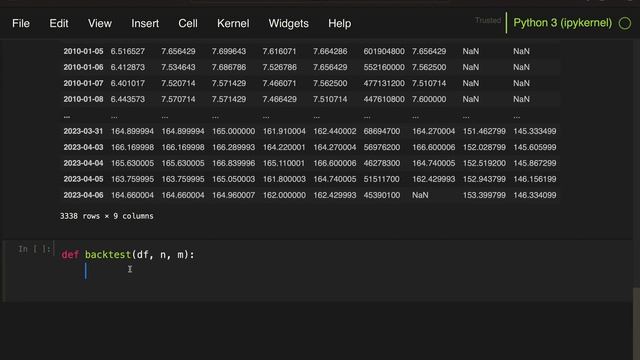Image resolution: width=640 pixels, height=360 pixels.
Task: Open the Widgets menu
Action: pyautogui.click(x=289, y=24)
